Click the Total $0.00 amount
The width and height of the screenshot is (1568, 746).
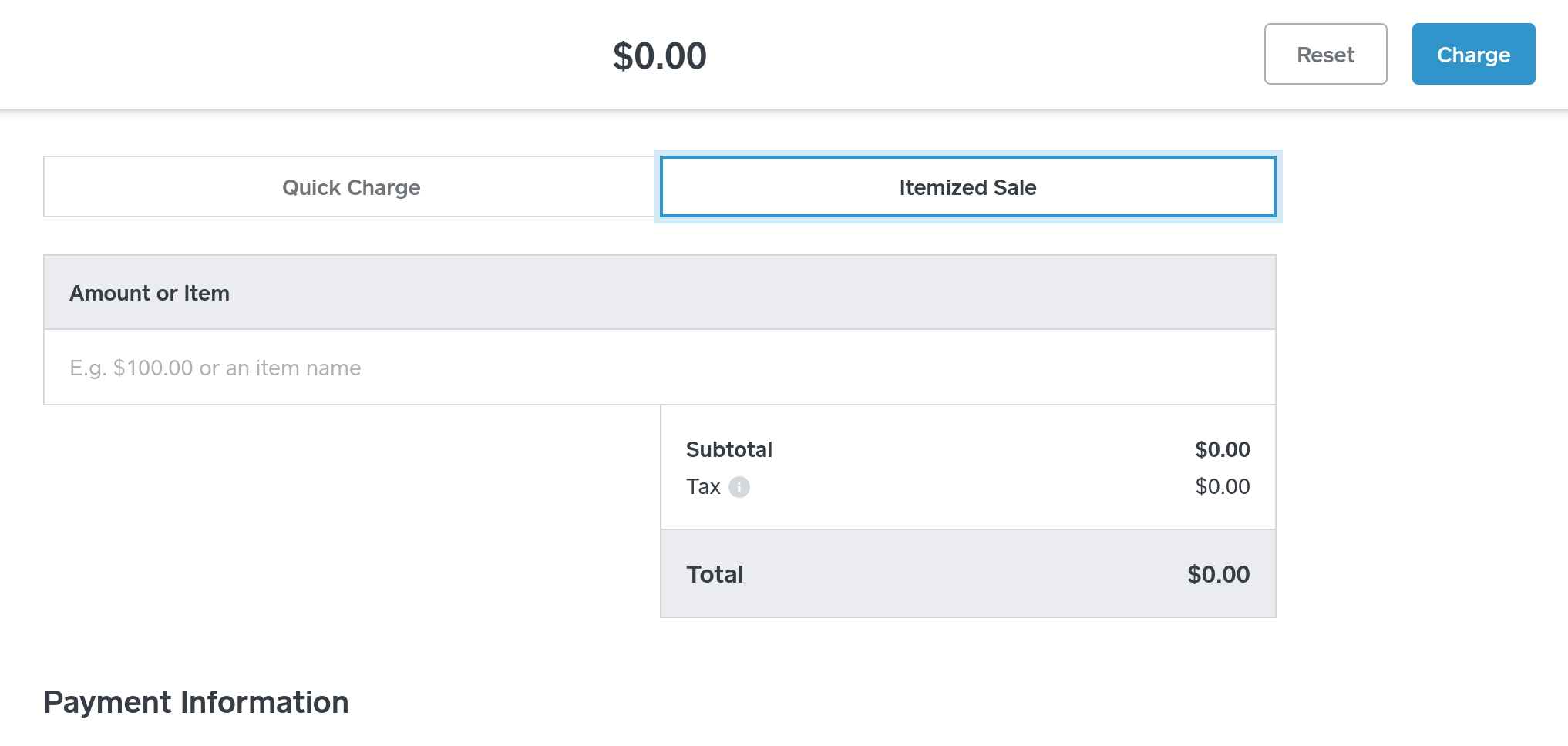pyautogui.click(x=1218, y=575)
